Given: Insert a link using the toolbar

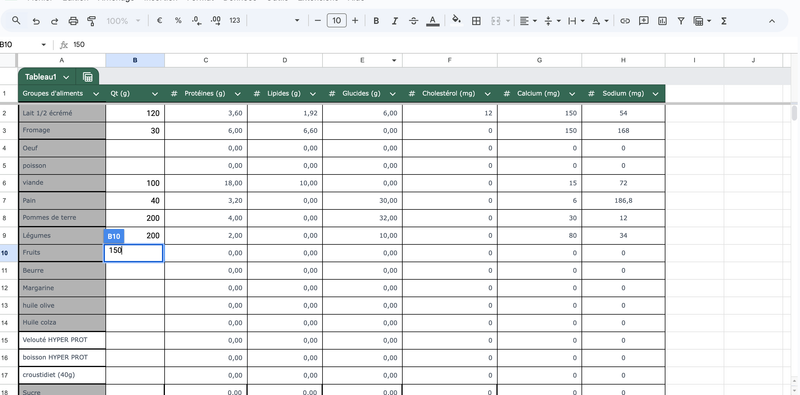Looking at the screenshot, I should click(624, 21).
